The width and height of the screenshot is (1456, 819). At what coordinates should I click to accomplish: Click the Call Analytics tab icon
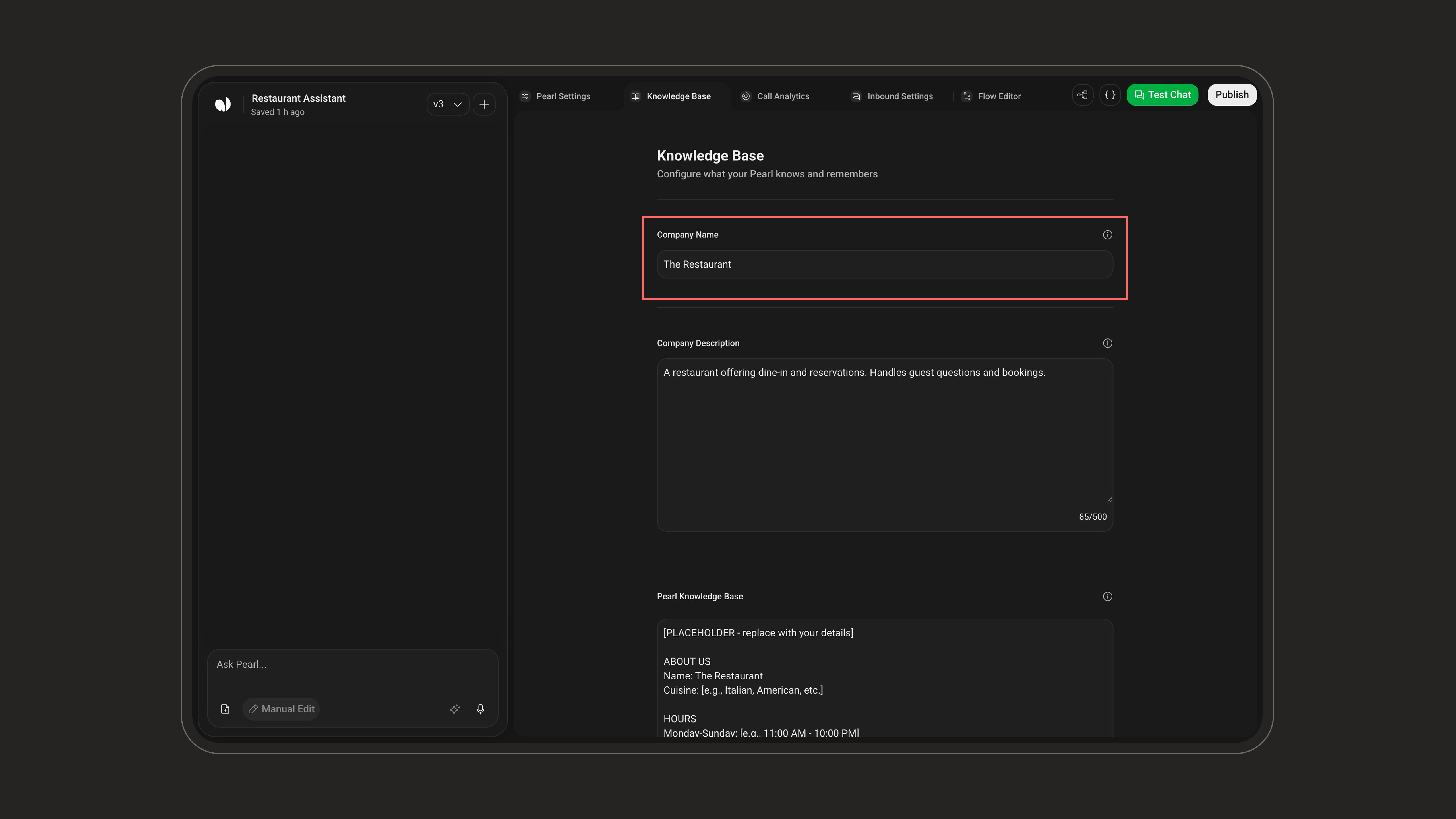click(x=746, y=96)
